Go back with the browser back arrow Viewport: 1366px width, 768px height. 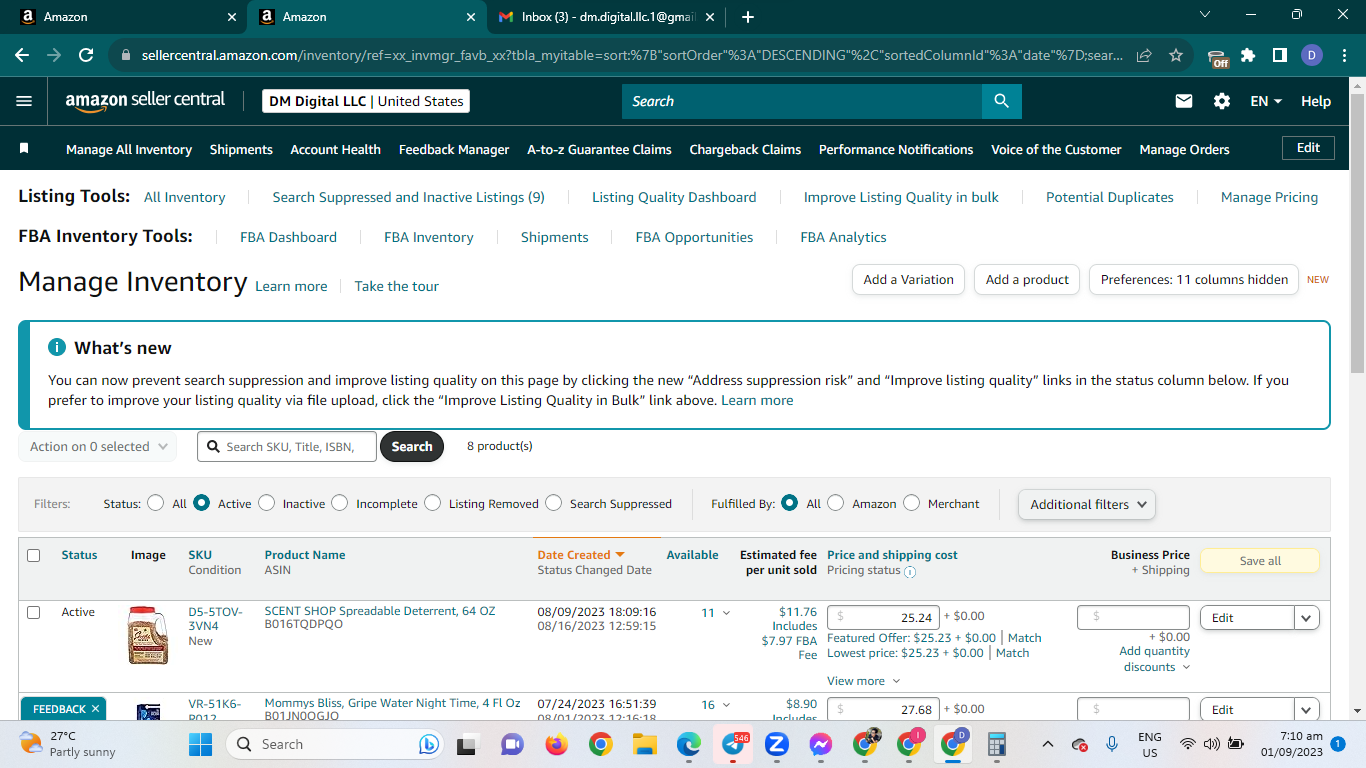pyautogui.click(x=22, y=55)
